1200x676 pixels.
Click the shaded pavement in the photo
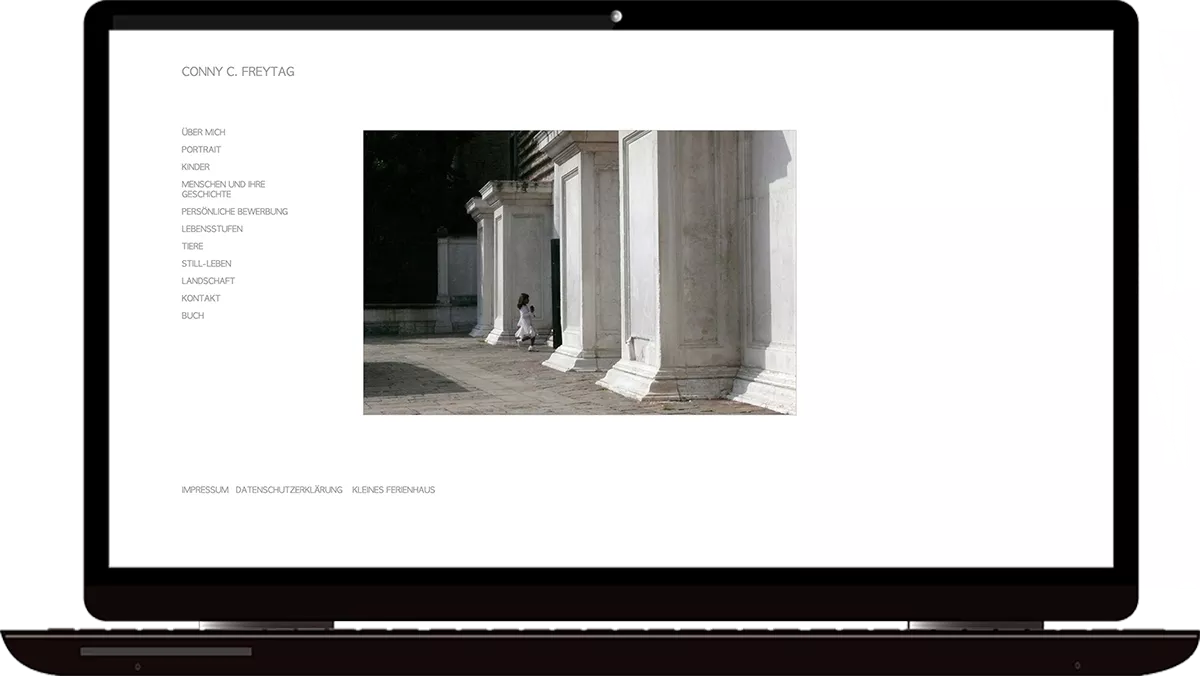click(x=410, y=378)
